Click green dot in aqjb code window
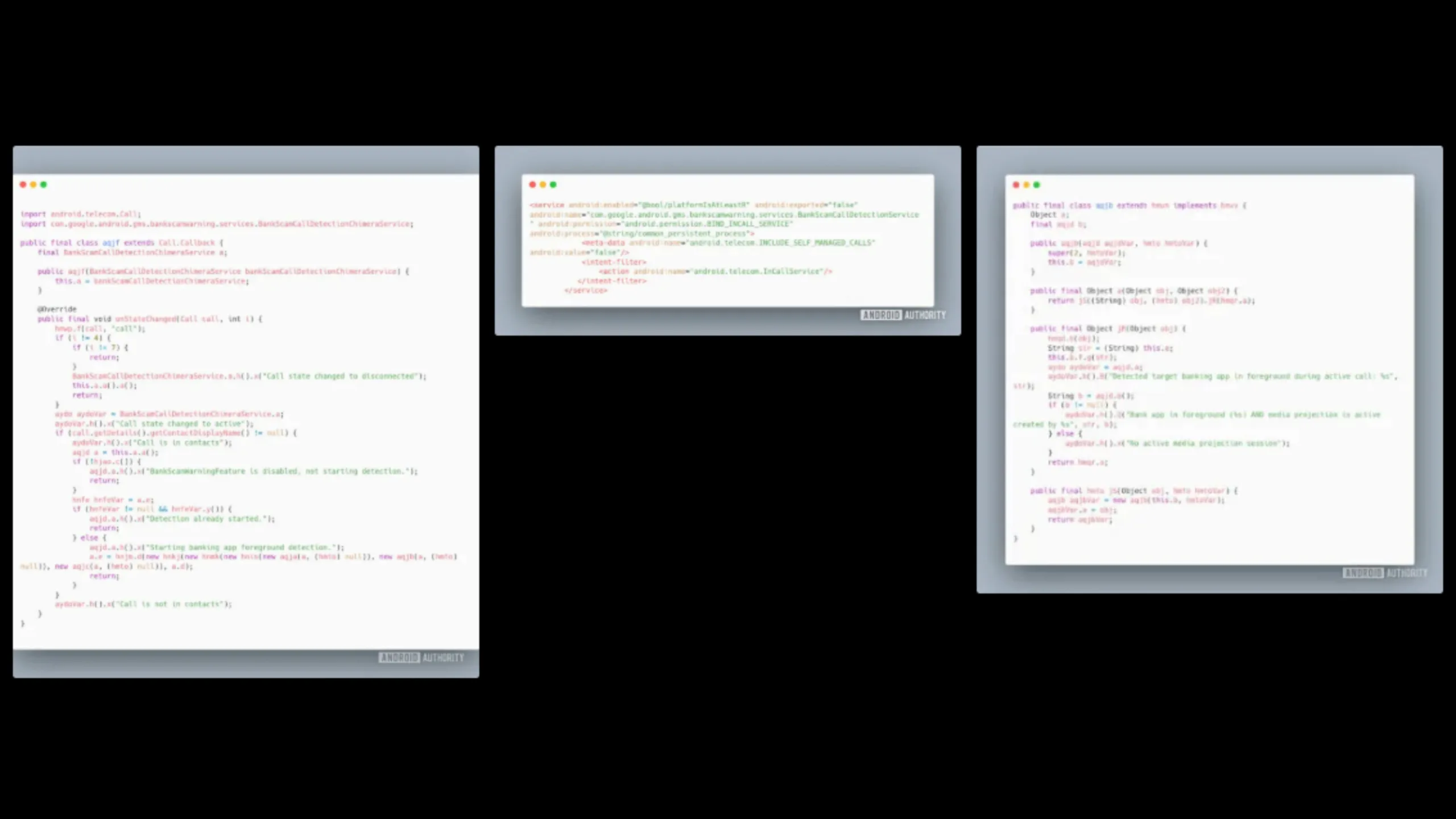The width and height of the screenshot is (1456, 819). (x=1036, y=185)
